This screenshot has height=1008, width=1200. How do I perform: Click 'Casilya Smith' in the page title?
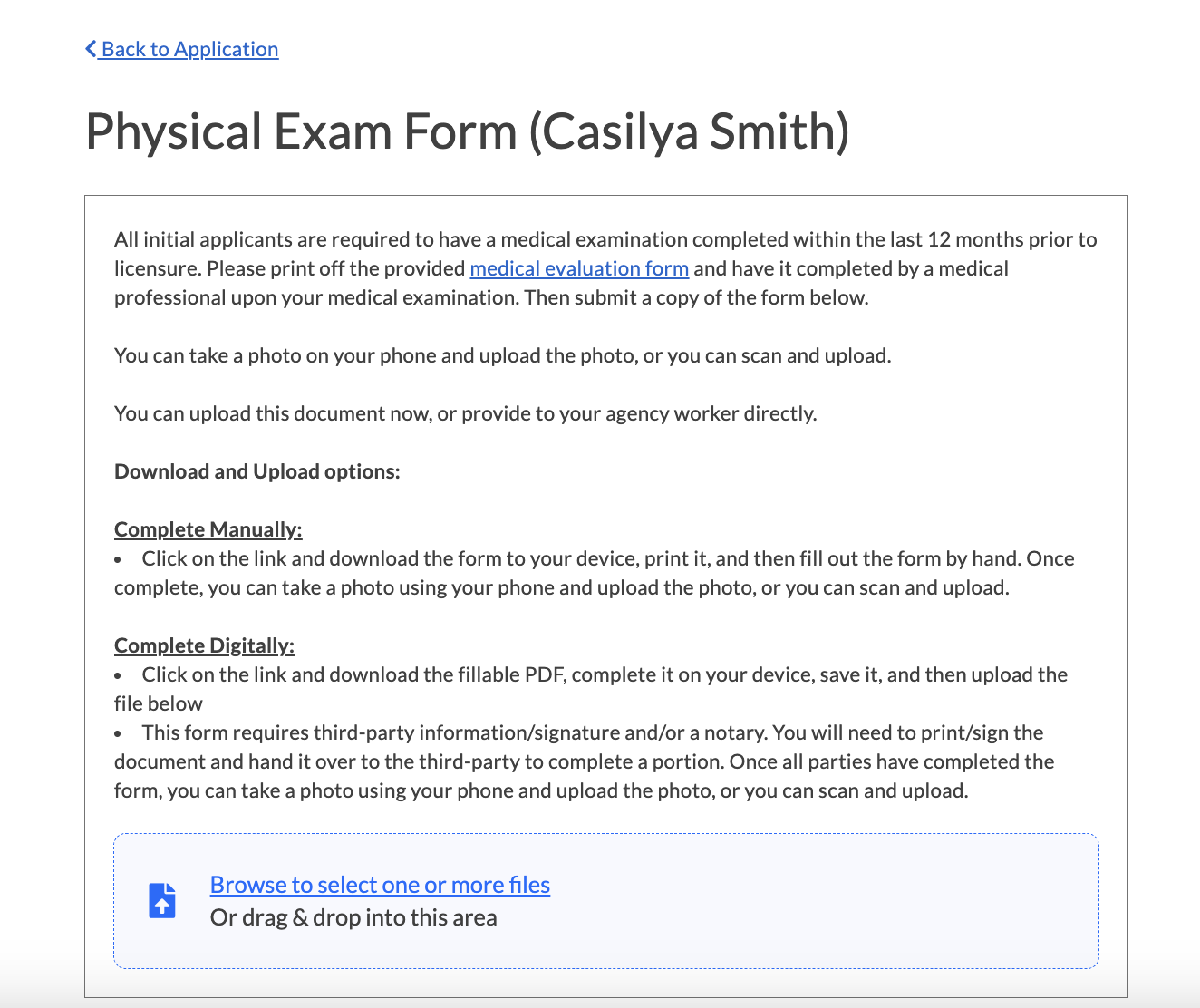pyautogui.click(x=689, y=131)
